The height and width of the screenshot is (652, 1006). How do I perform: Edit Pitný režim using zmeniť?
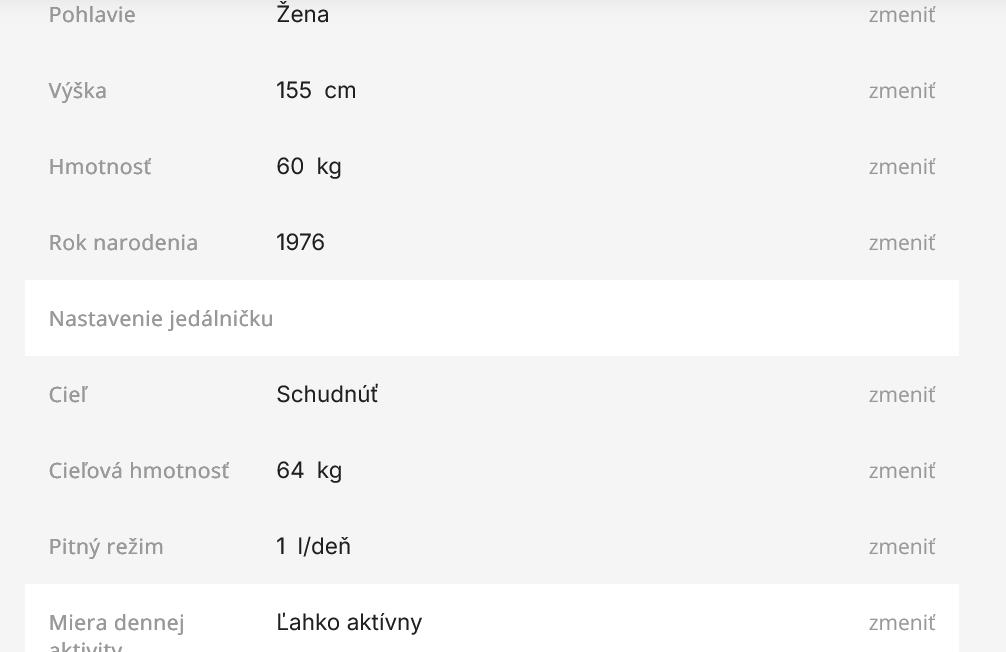pyautogui.click(x=901, y=547)
